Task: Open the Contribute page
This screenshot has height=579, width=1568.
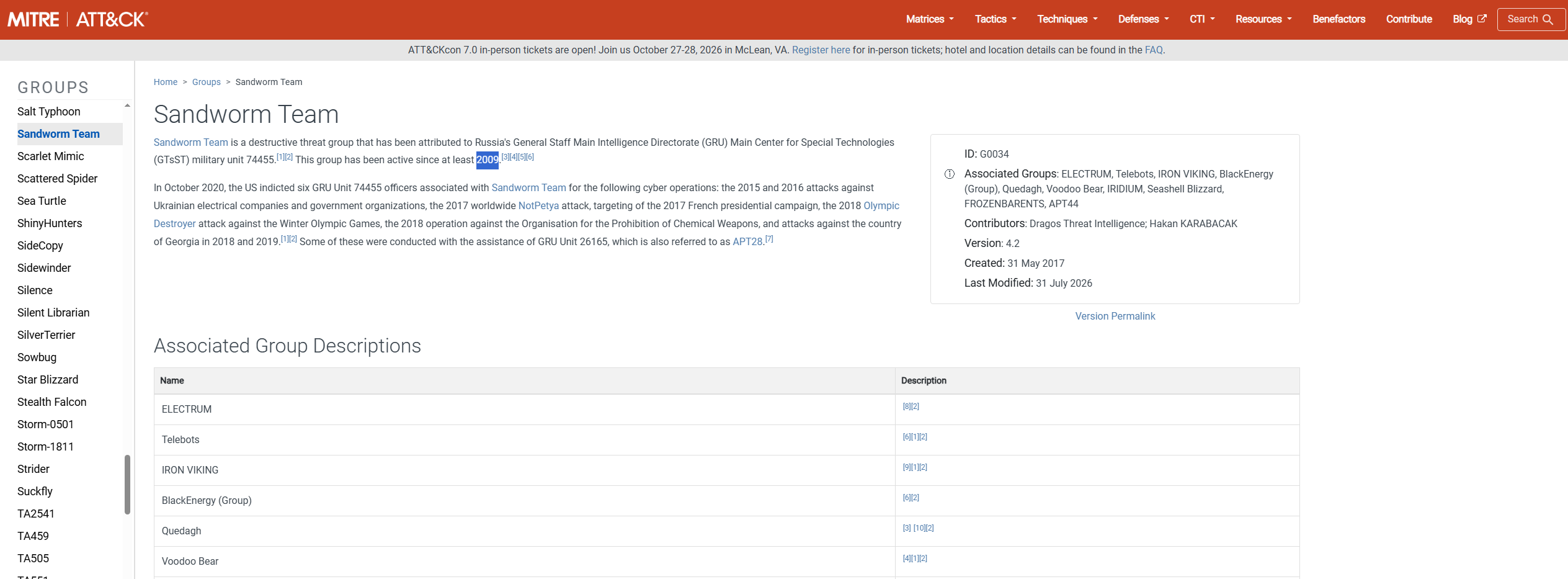Action: pyautogui.click(x=1409, y=19)
